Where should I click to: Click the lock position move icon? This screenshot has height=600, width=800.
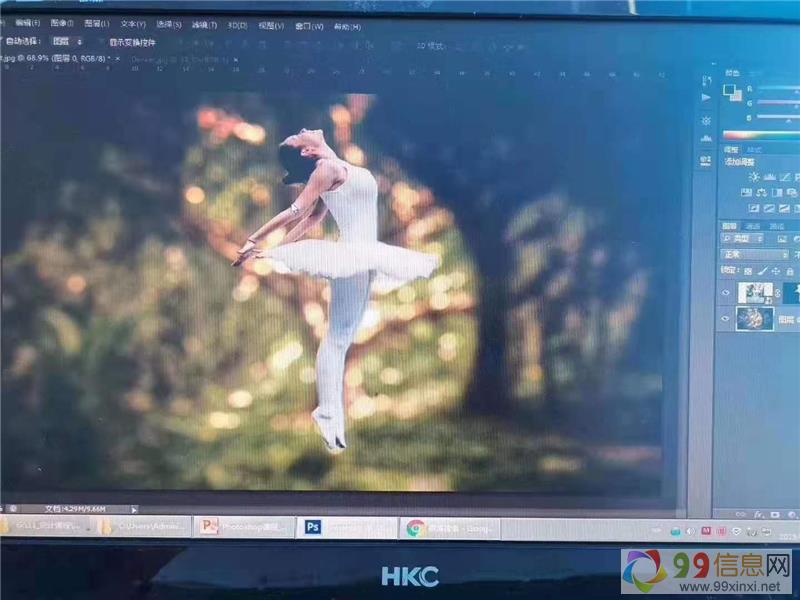point(775,271)
